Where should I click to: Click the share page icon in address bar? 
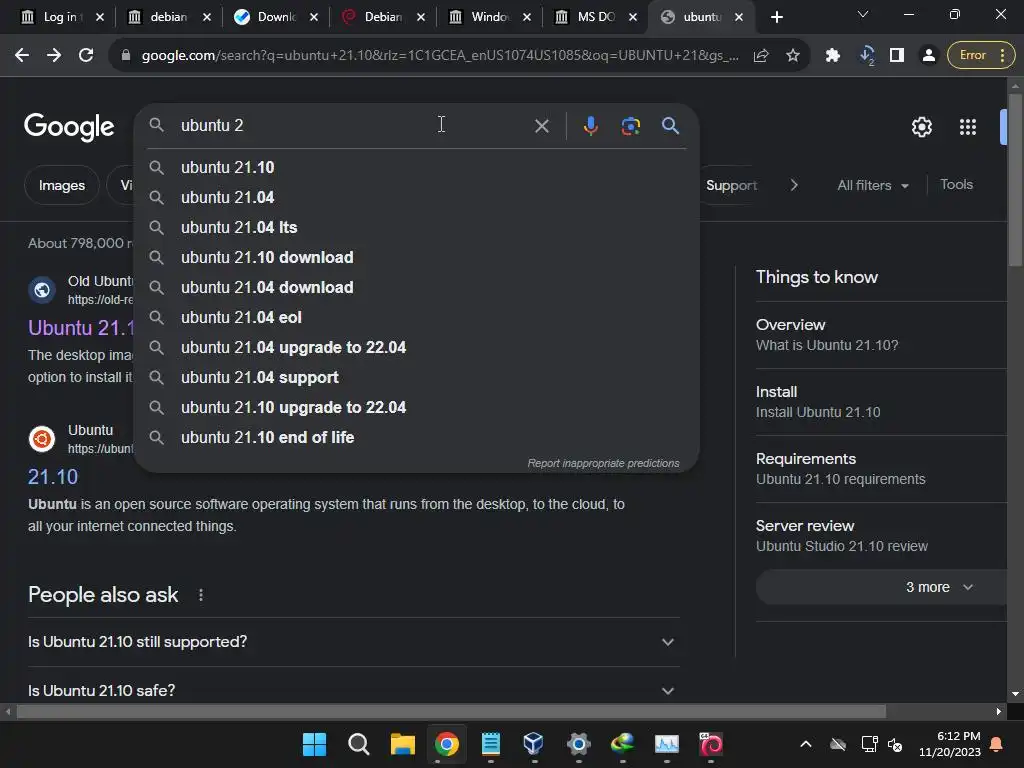click(761, 56)
